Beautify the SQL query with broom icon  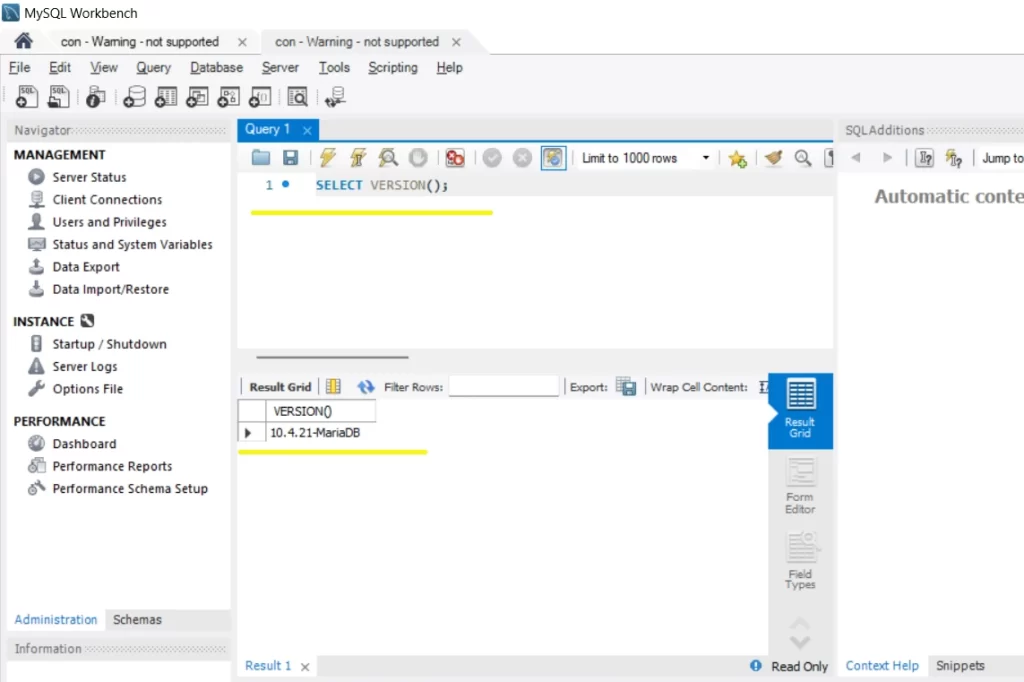tap(773, 157)
